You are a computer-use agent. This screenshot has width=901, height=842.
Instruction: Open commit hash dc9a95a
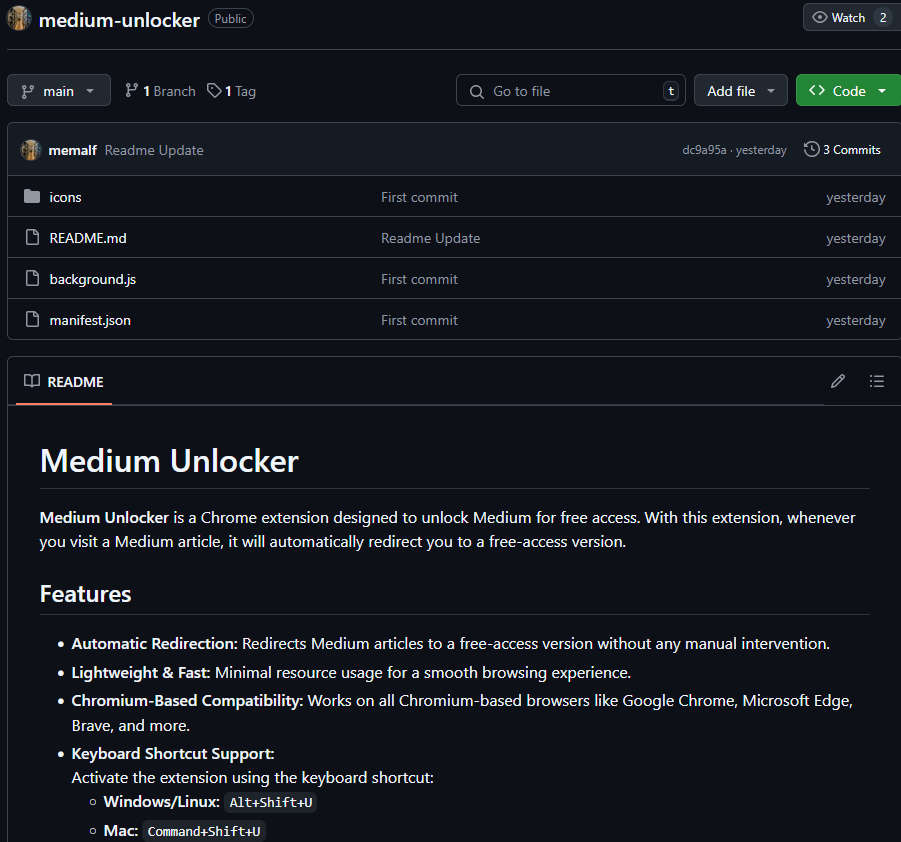pos(704,150)
